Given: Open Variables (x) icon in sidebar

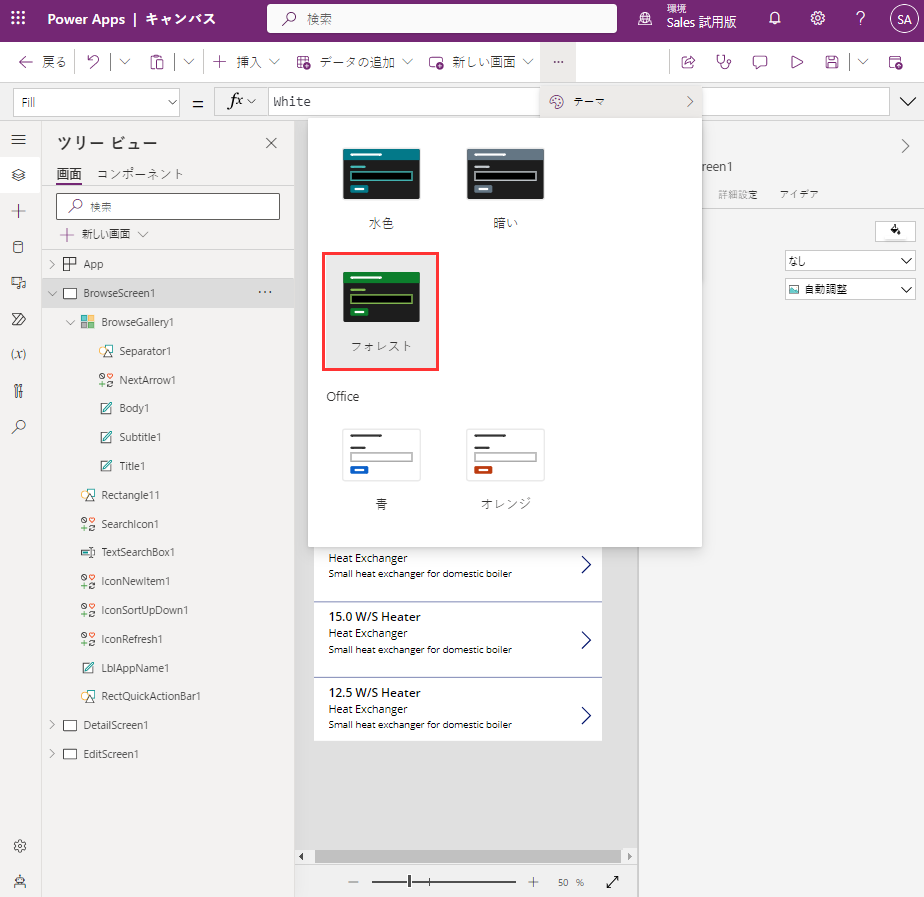Looking at the screenshot, I should coord(19,354).
